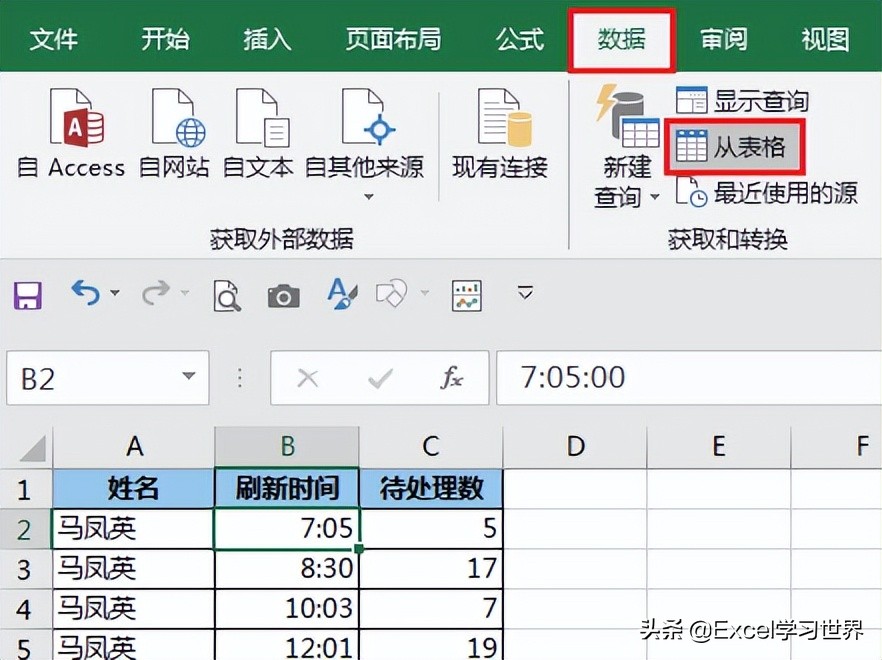Click the 姓名 header cell
The height and width of the screenshot is (660, 882).
(x=134, y=488)
